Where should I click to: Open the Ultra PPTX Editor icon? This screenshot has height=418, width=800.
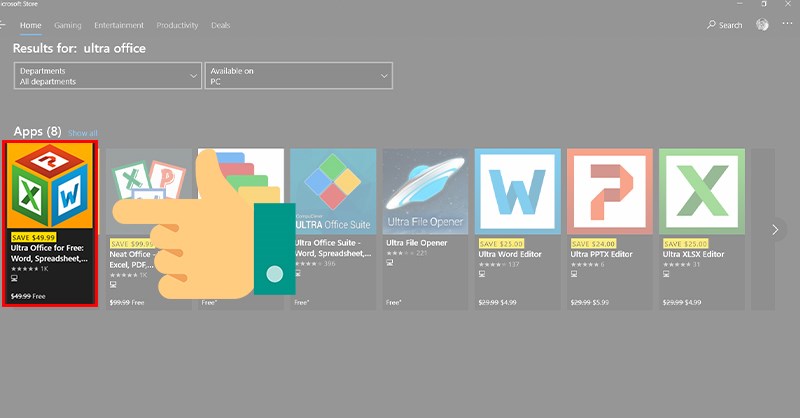point(609,190)
